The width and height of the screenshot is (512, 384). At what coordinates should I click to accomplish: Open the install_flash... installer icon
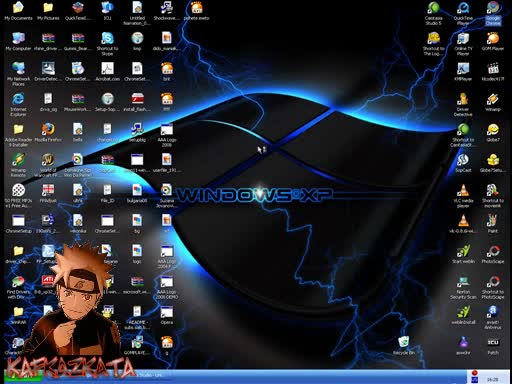[137, 102]
